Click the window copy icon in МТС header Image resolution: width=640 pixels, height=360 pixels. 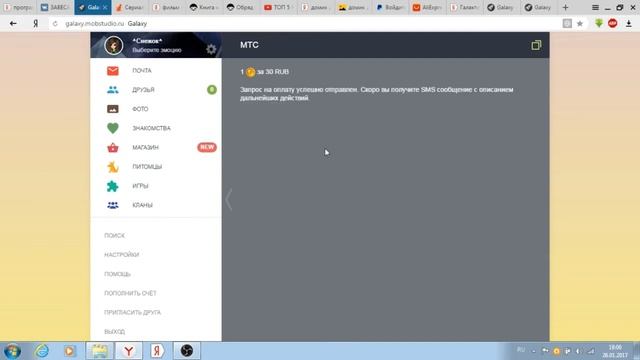(536, 45)
